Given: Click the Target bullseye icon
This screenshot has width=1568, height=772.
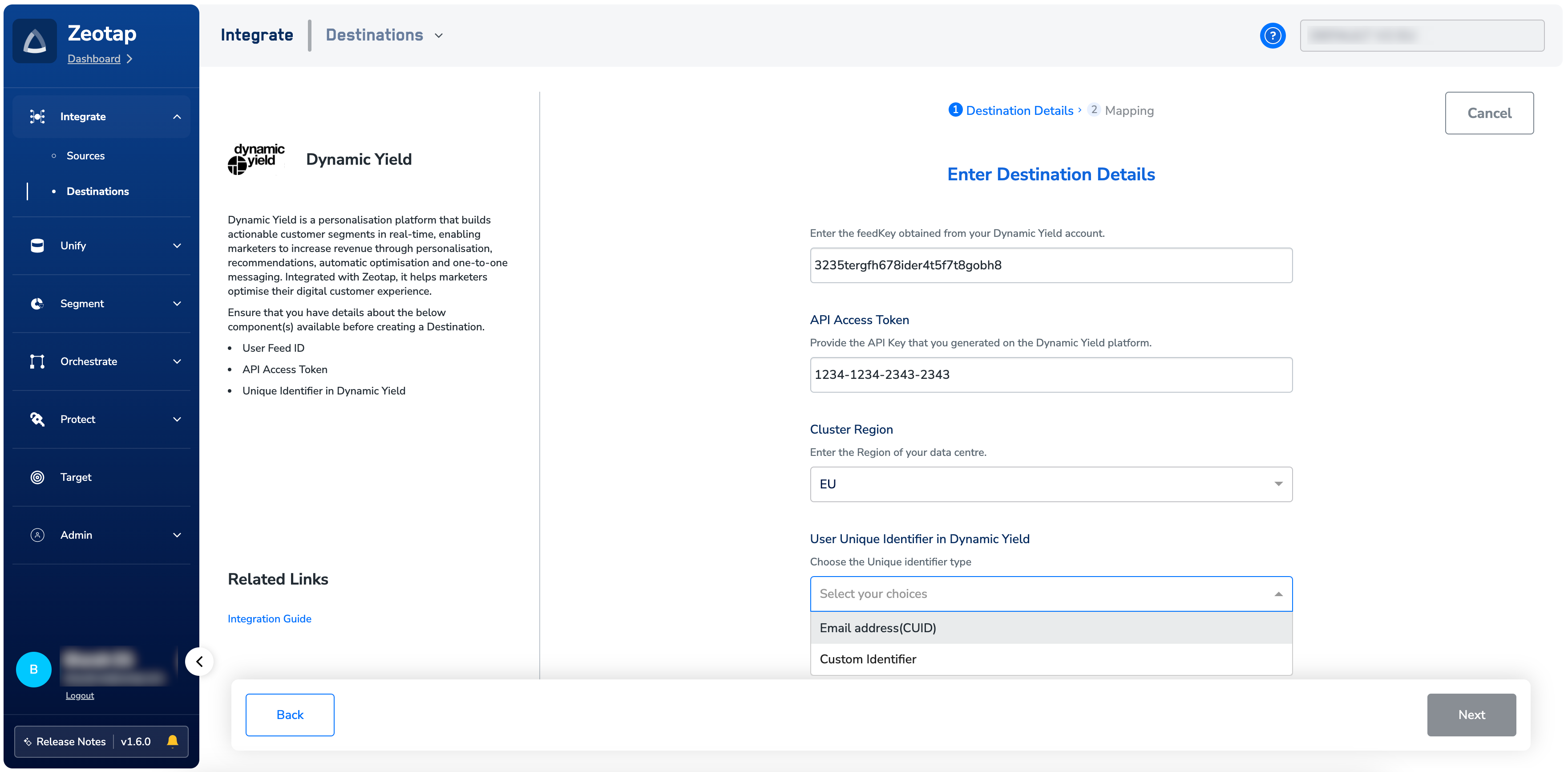Looking at the screenshot, I should pyautogui.click(x=37, y=477).
